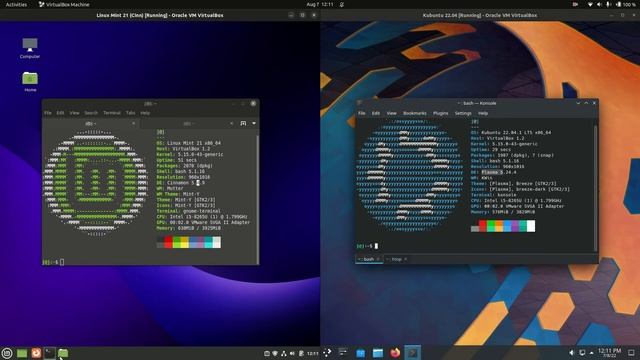
Task: Open Help menu in Mint terminal
Action: pyautogui.click(x=145, y=113)
